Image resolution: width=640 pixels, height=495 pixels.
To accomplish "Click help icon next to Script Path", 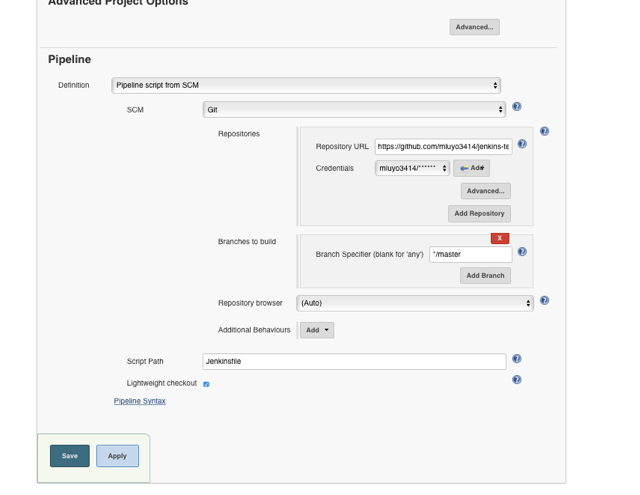I will [516, 359].
